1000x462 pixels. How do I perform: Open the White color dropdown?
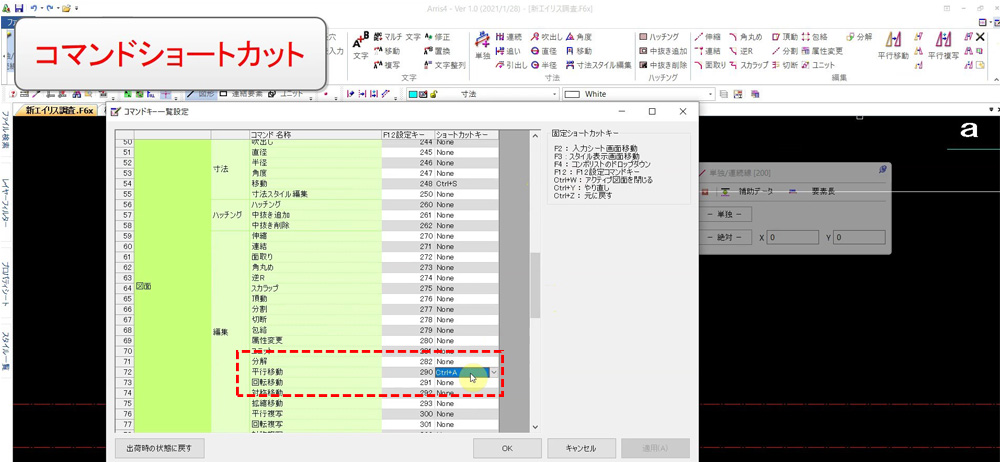click(709, 94)
